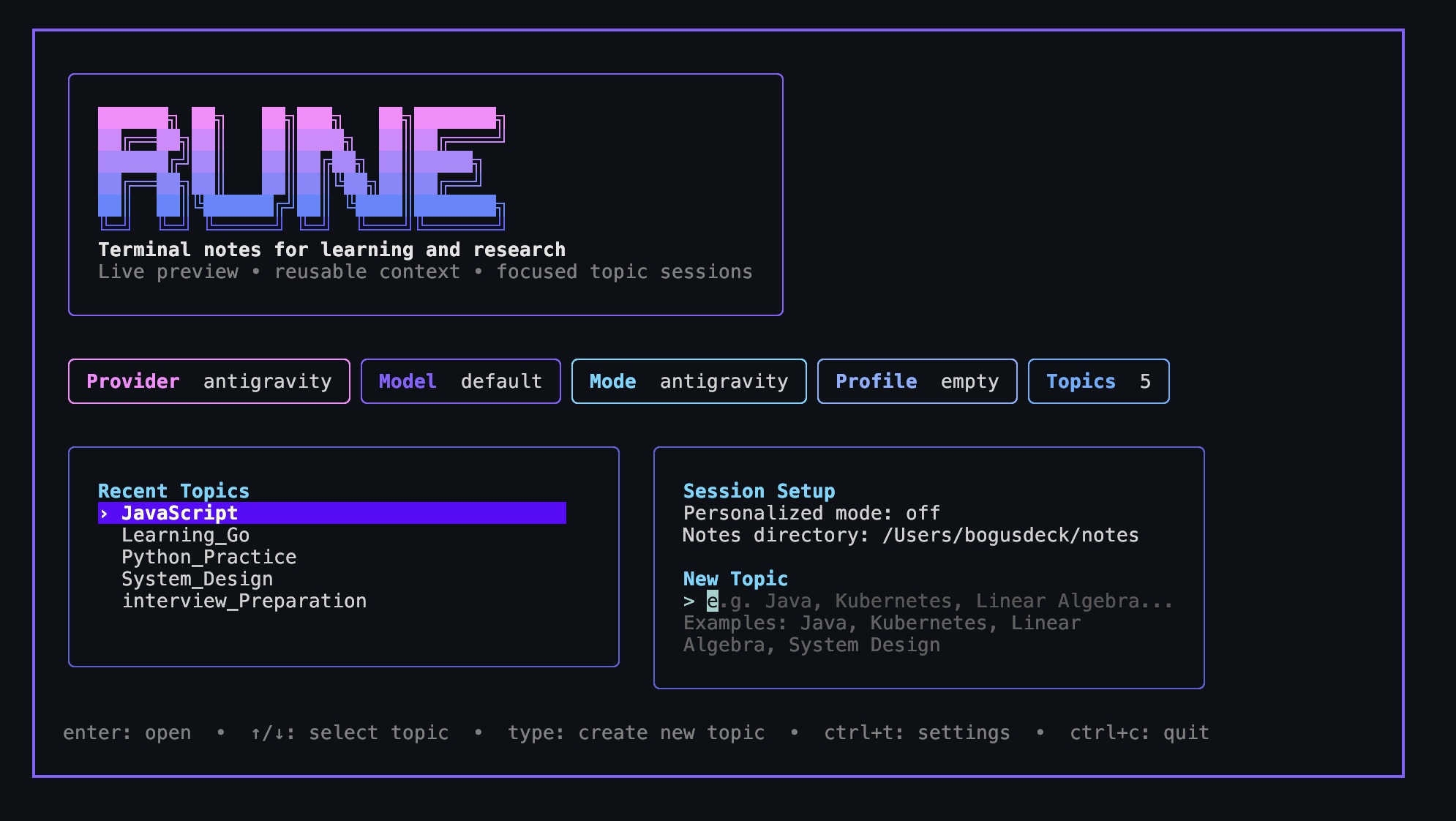Click the Session Setup heading
This screenshot has width=1456, height=821.
click(x=759, y=491)
